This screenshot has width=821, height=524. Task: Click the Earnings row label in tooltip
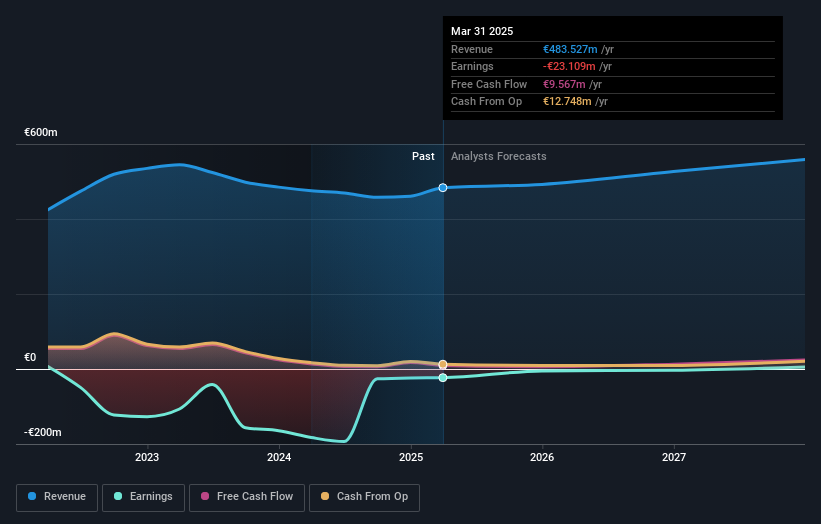pyautogui.click(x=472, y=66)
